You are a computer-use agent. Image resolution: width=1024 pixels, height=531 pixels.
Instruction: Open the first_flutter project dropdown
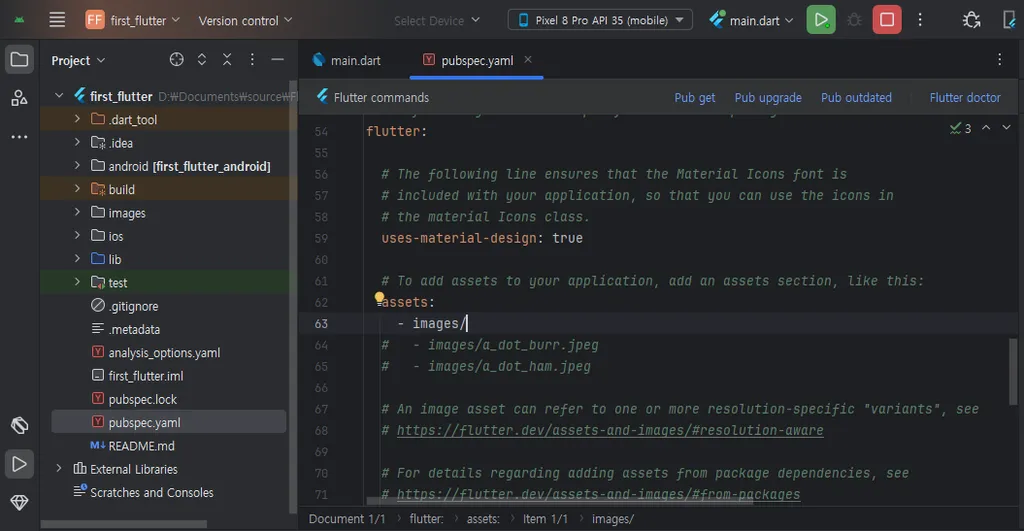click(x=133, y=20)
